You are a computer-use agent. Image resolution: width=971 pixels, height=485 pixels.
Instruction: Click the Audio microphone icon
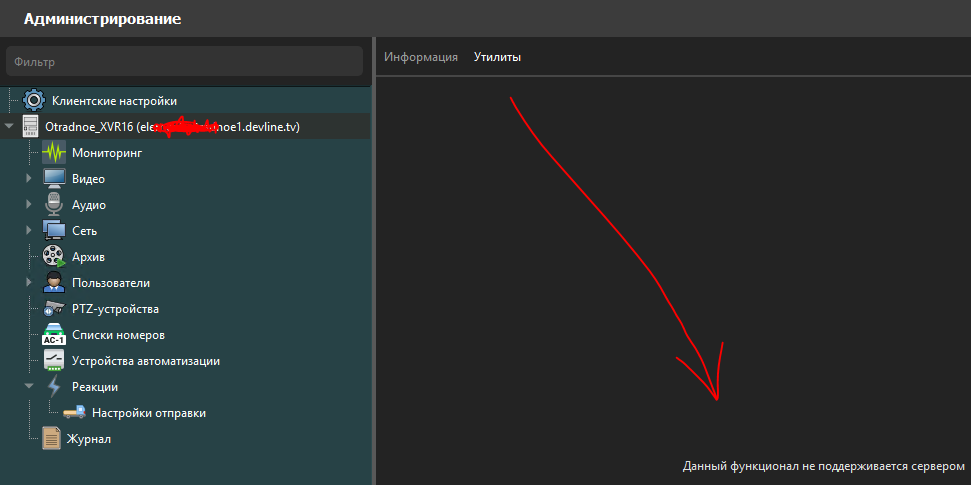(x=54, y=204)
